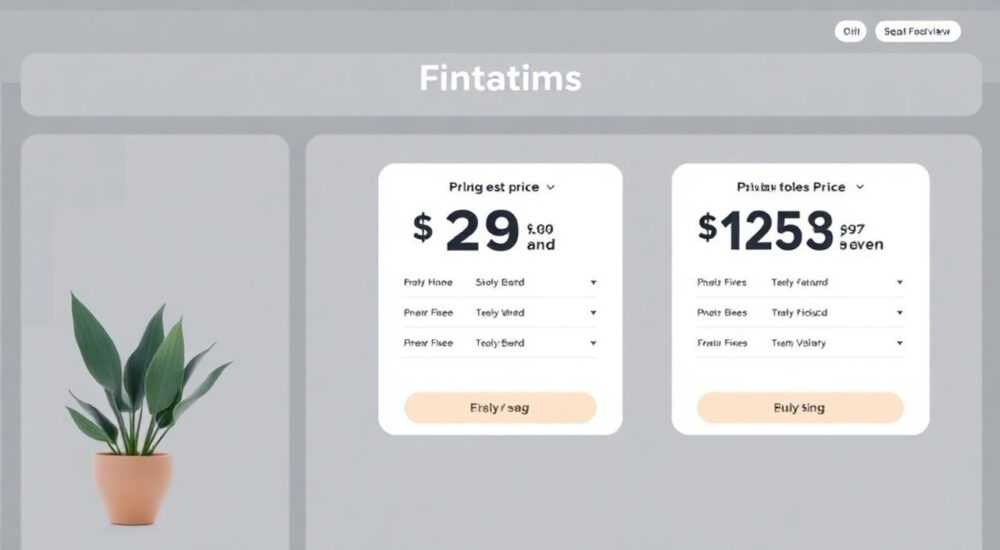Click the 'Frear Fisee' row label

click(428, 343)
